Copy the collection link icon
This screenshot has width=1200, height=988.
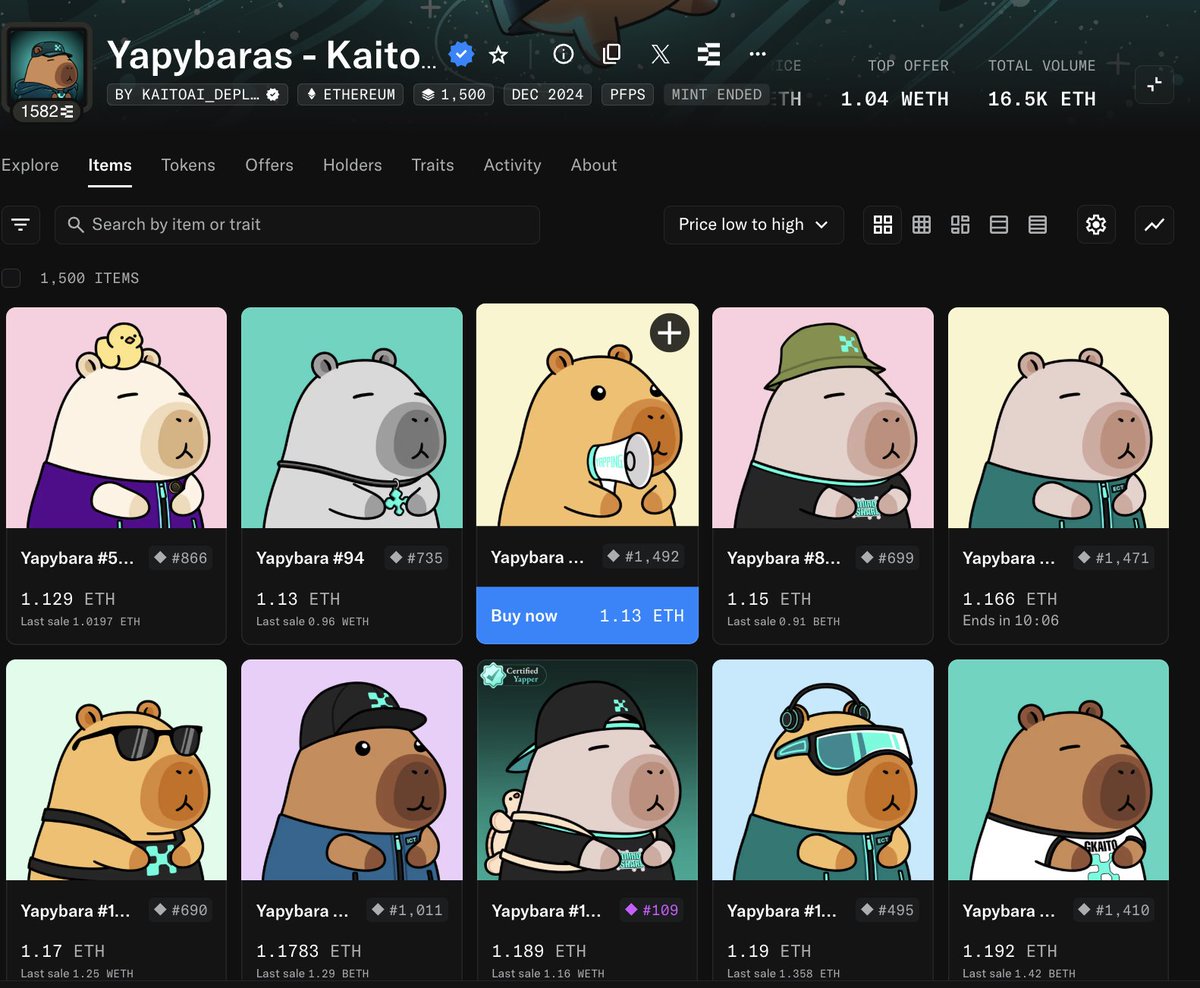pyautogui.click(x=612, y=54)
